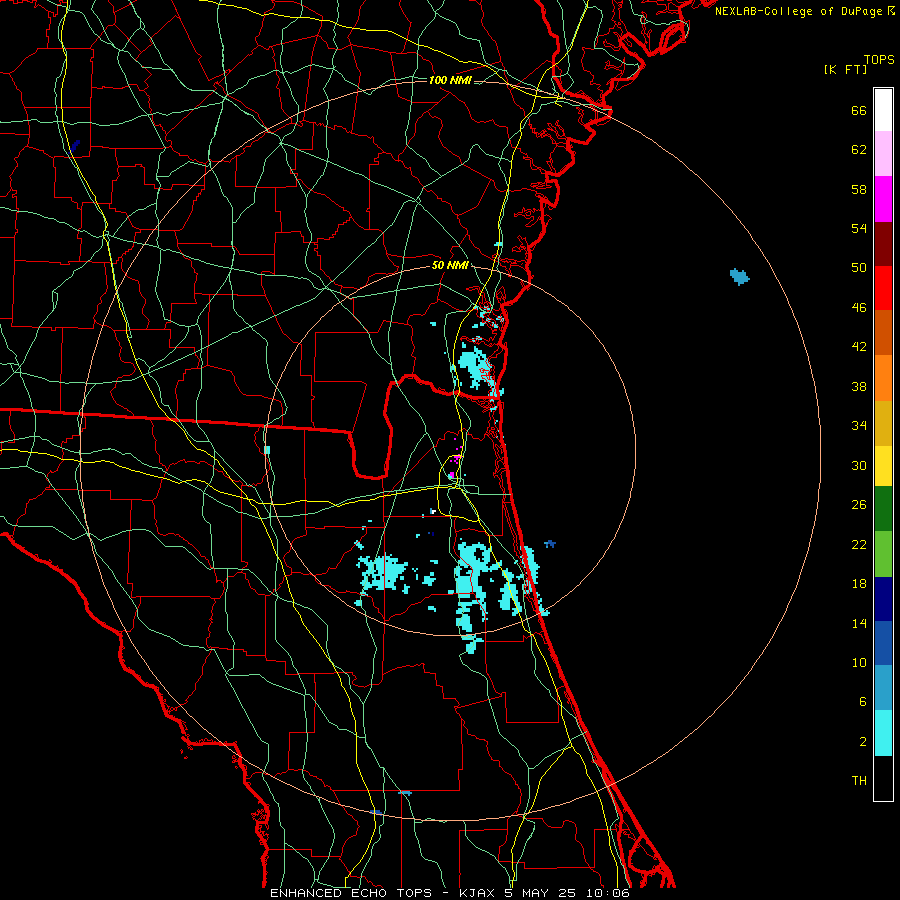The width and height of the screenshot is (900, 900).
Task: Select the bright orange legend swatch
Action: 883,378
